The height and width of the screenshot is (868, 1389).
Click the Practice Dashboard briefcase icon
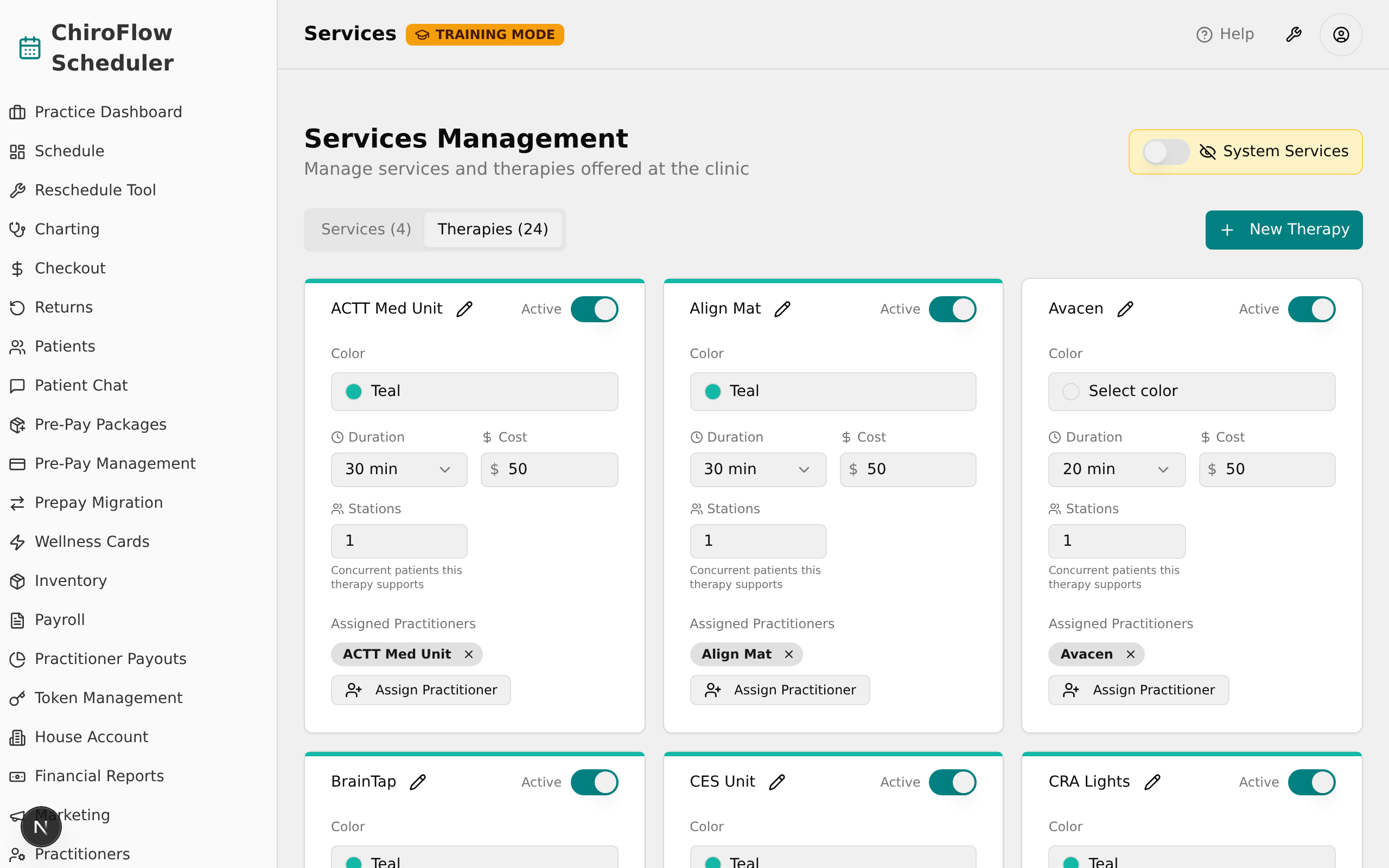pos(17,112)
